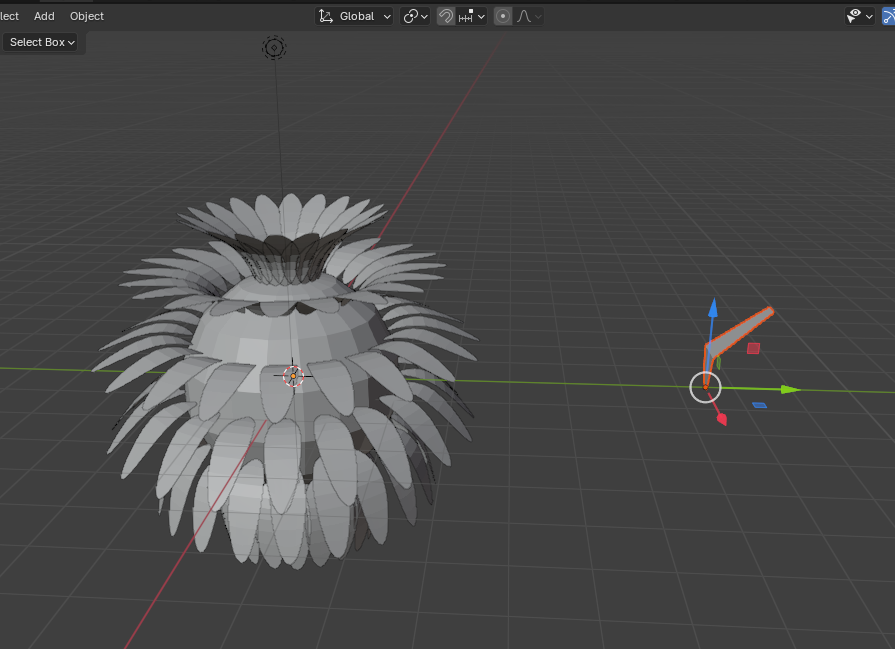Viewport: 895px width, 649px height.
Task: Toggle the blue gizmo button at the header's right edge
Action: coord(888,16)
